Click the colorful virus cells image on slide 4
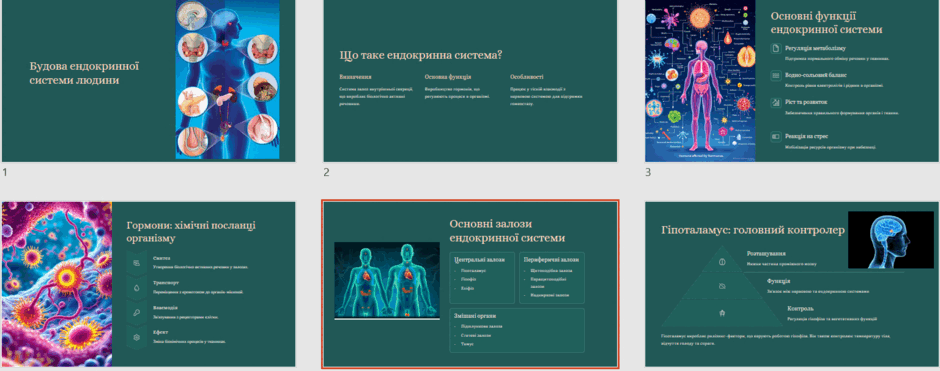 tap(57, 284)
